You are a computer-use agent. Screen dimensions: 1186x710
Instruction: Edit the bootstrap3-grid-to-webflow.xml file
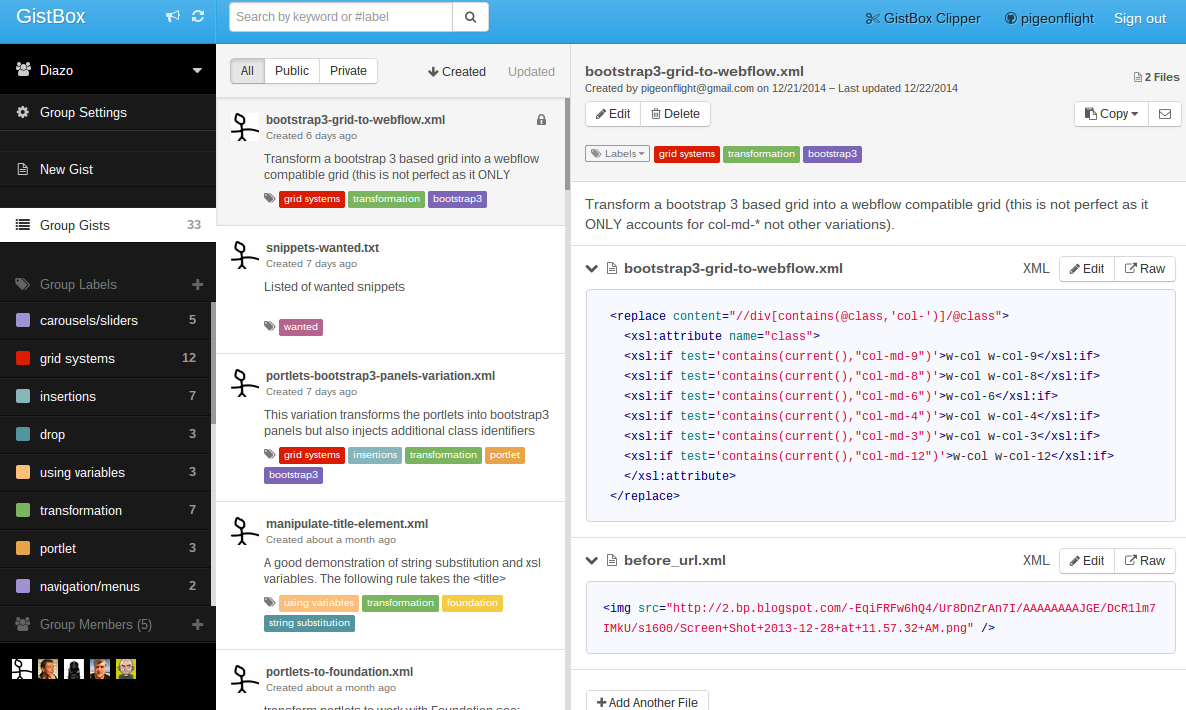(1087, 268)
